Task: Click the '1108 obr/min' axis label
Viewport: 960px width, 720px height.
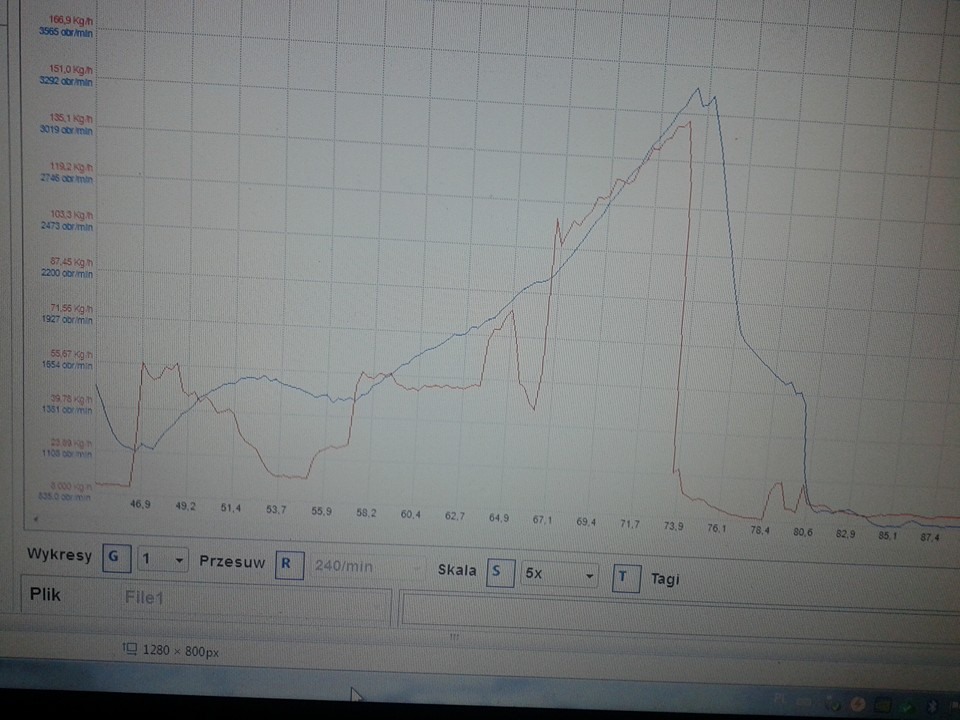Action: click(67, 454)
